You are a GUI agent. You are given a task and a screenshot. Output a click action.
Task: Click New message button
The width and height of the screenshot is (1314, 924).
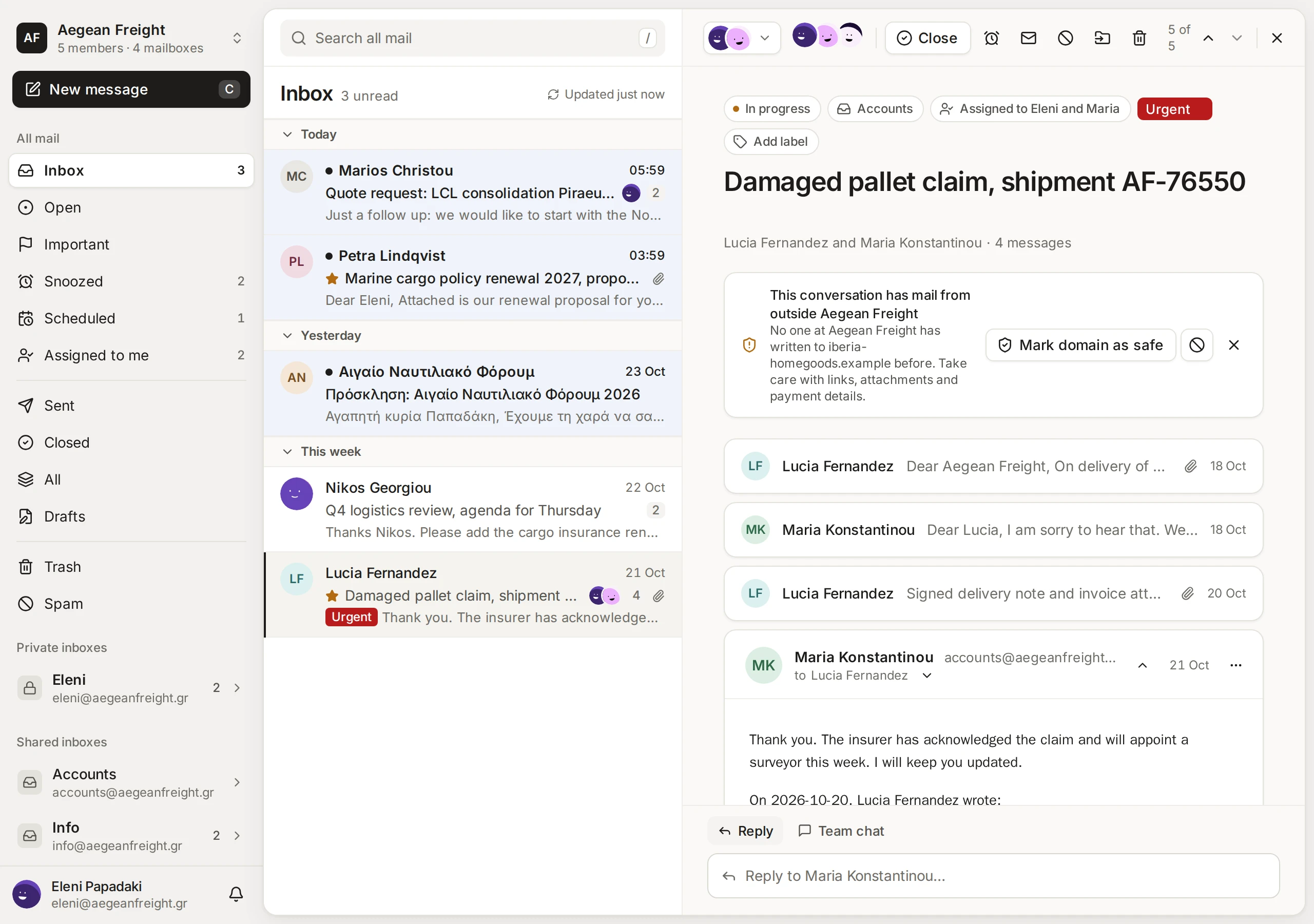click(131, 89)
